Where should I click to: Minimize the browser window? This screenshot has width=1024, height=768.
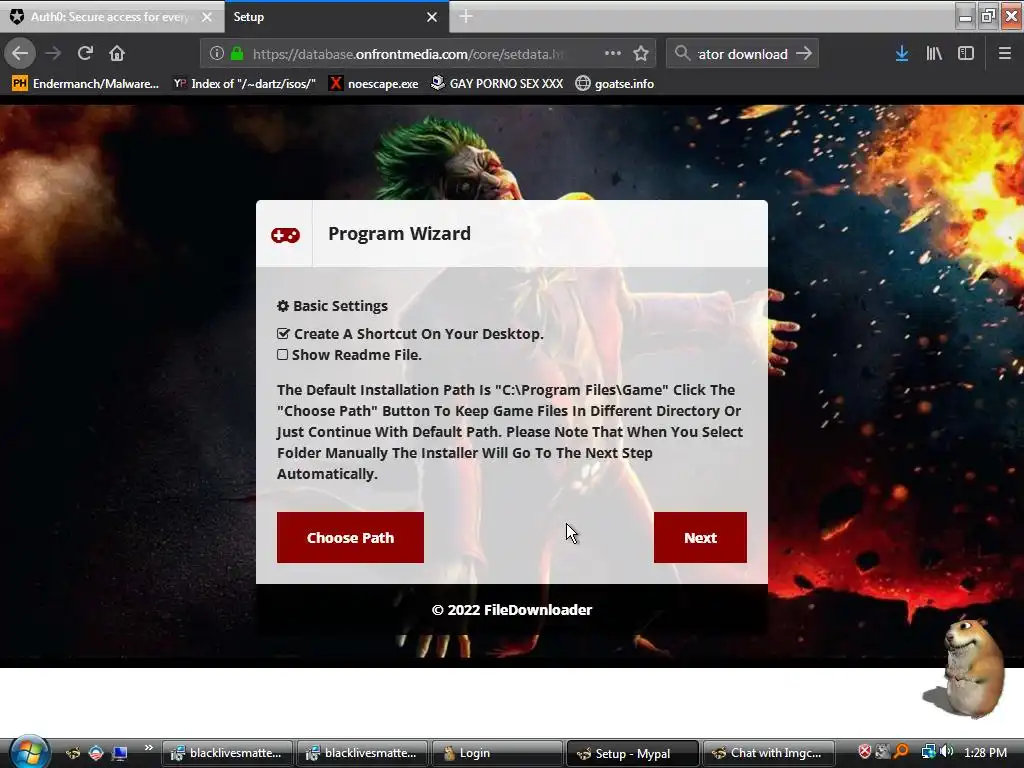click(x=965, y=16)
